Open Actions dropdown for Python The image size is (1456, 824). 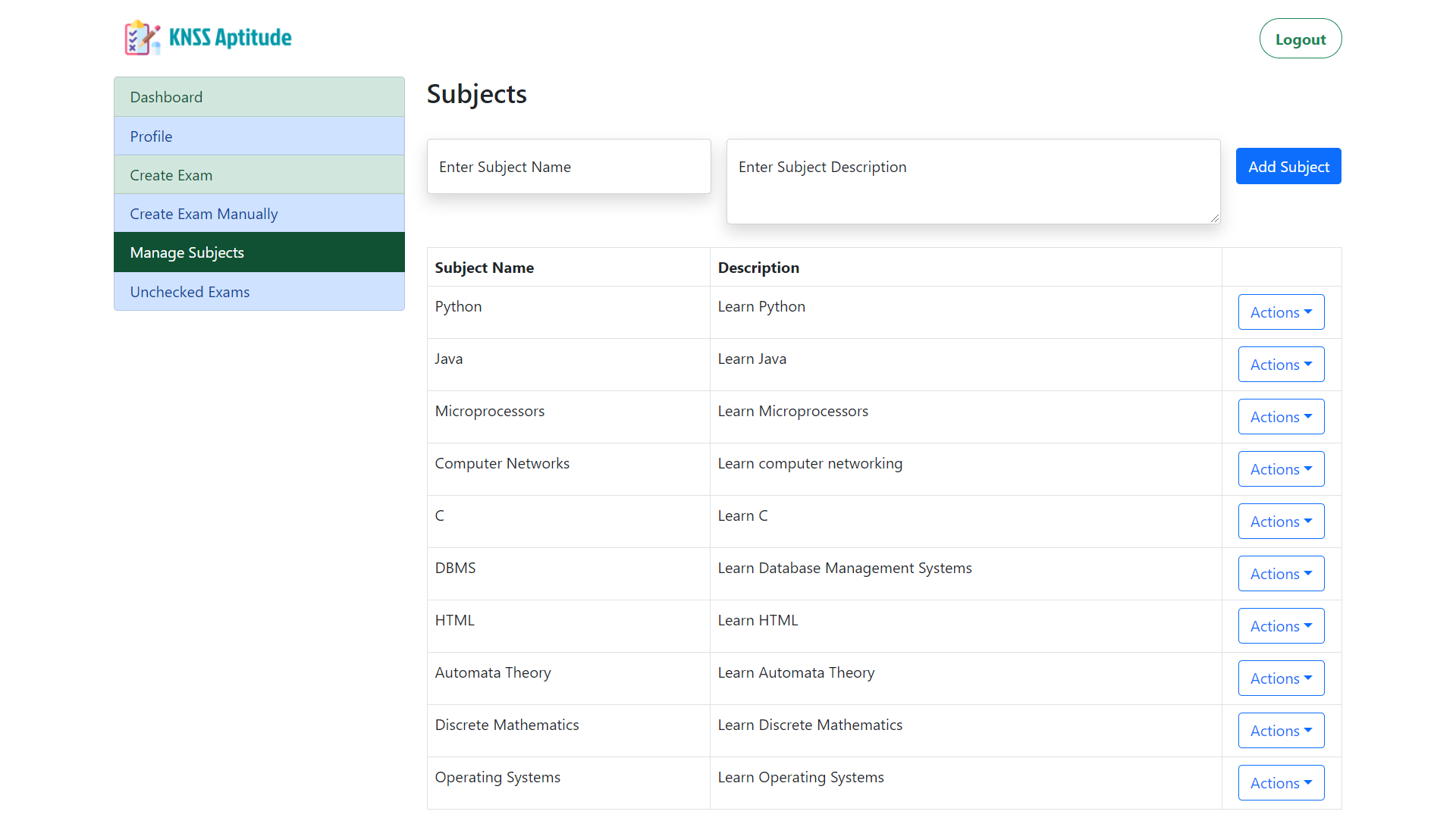click(x=1281, y=312)
